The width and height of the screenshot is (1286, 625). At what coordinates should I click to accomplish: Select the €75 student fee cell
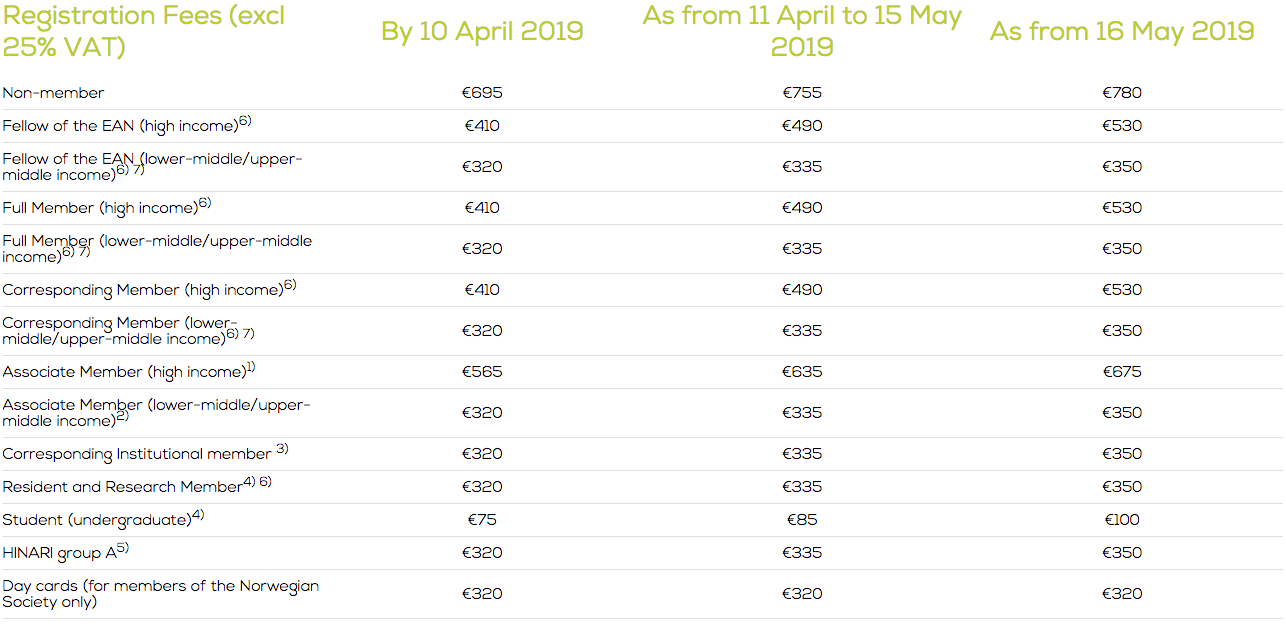click(x=482, y=520)
